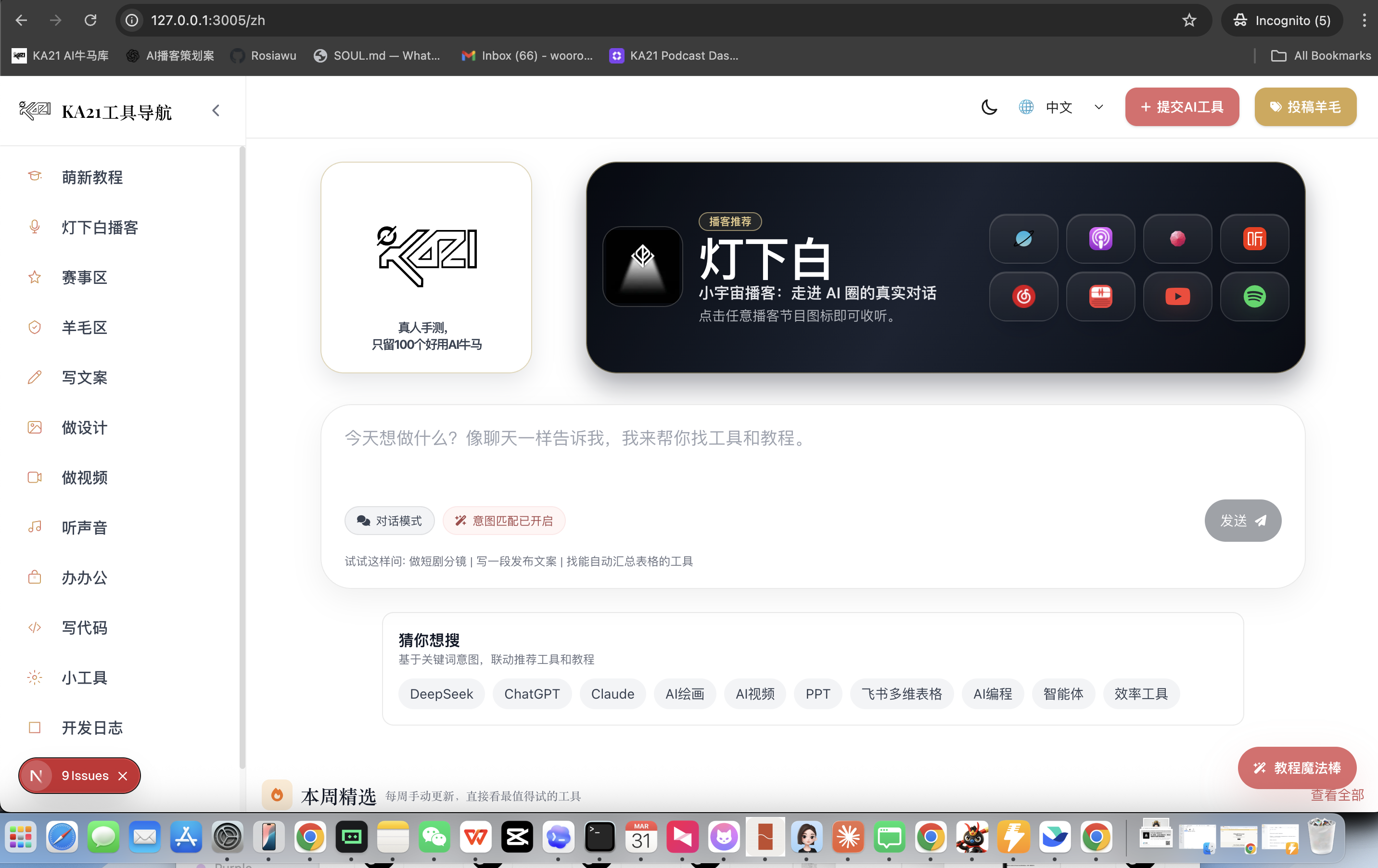Select 写代码 in the sidebar

[84, 628]
